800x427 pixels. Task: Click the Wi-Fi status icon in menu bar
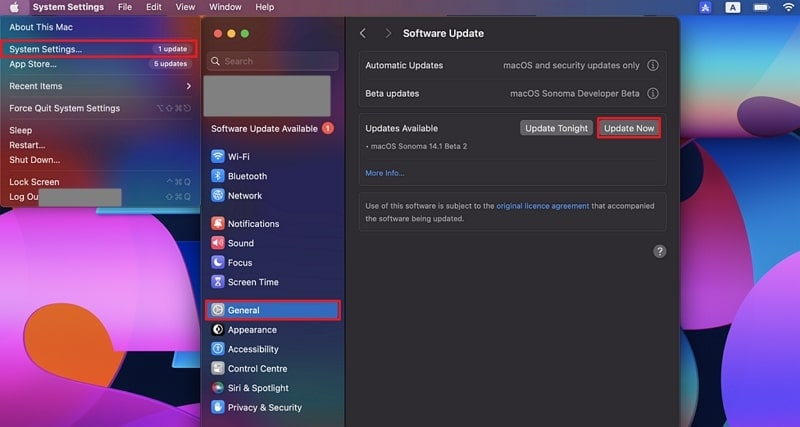tap(789, 7)
